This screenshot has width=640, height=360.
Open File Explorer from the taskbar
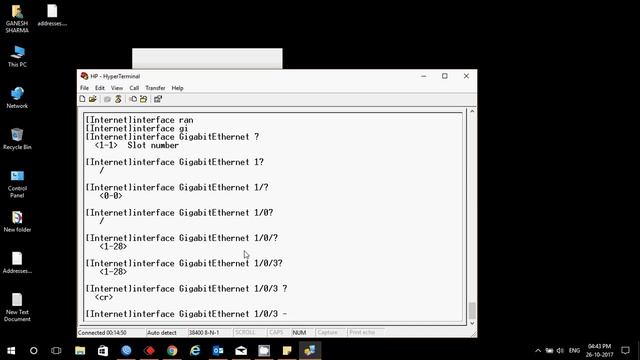[x=80, y=351]
